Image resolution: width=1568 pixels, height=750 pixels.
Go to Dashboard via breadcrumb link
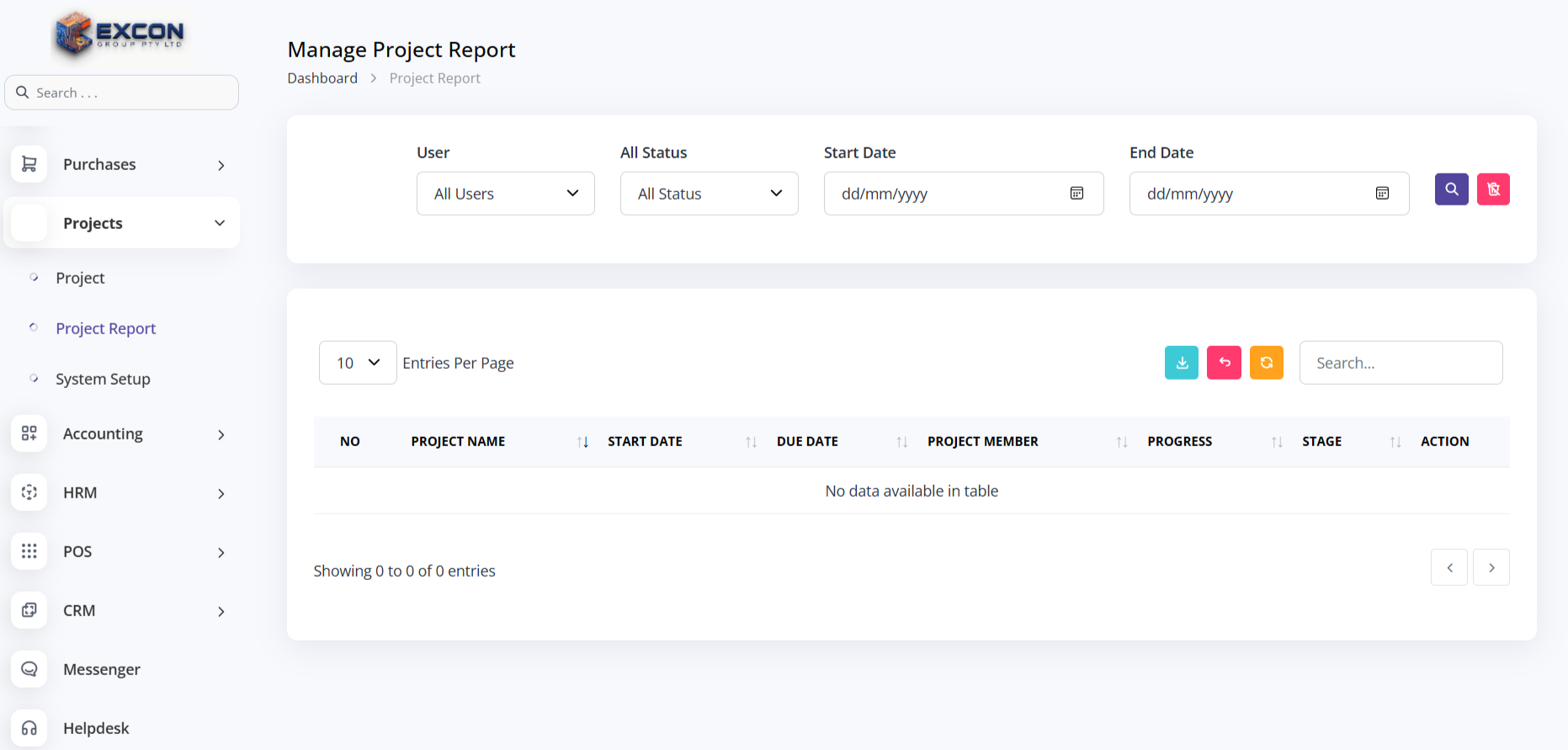click(x=322, y=78)
